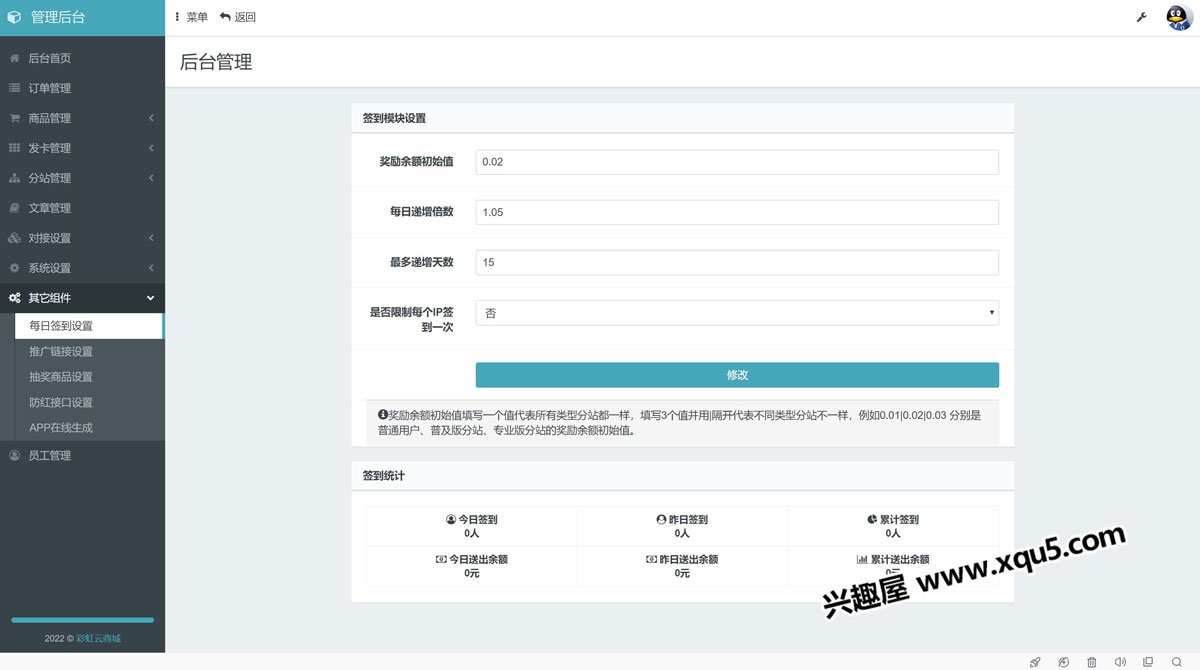Open the 是否限制每个IP签到一次 dropdown

[x=737, y=313]
